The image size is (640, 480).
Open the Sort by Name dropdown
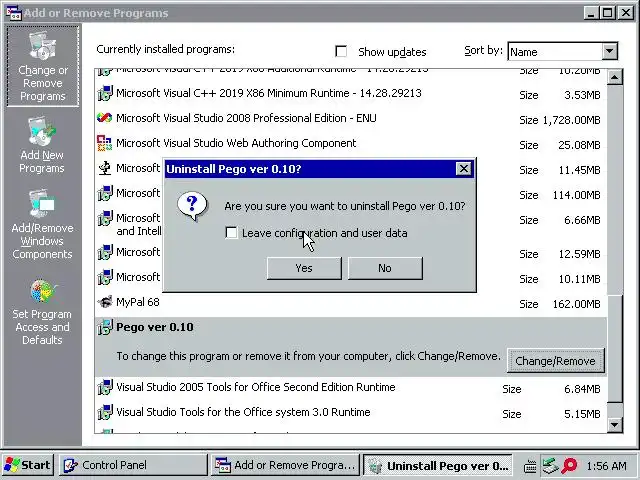(x=609, y=51)
